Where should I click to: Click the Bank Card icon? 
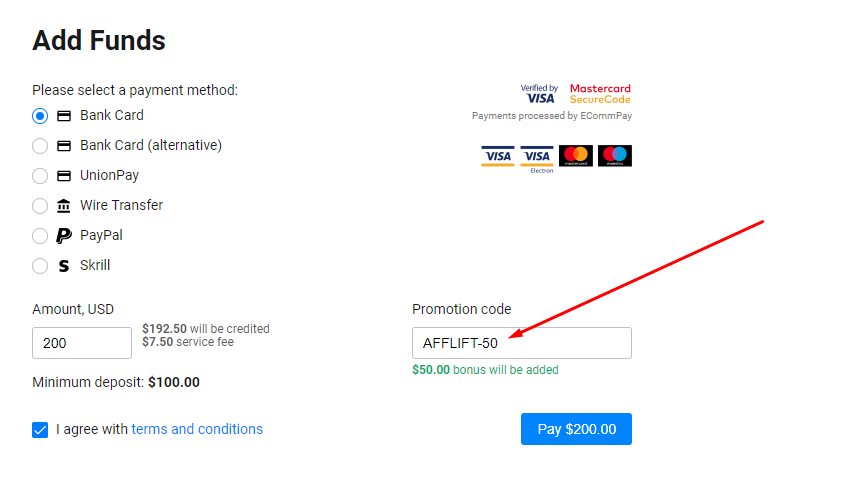pos(64,116)
